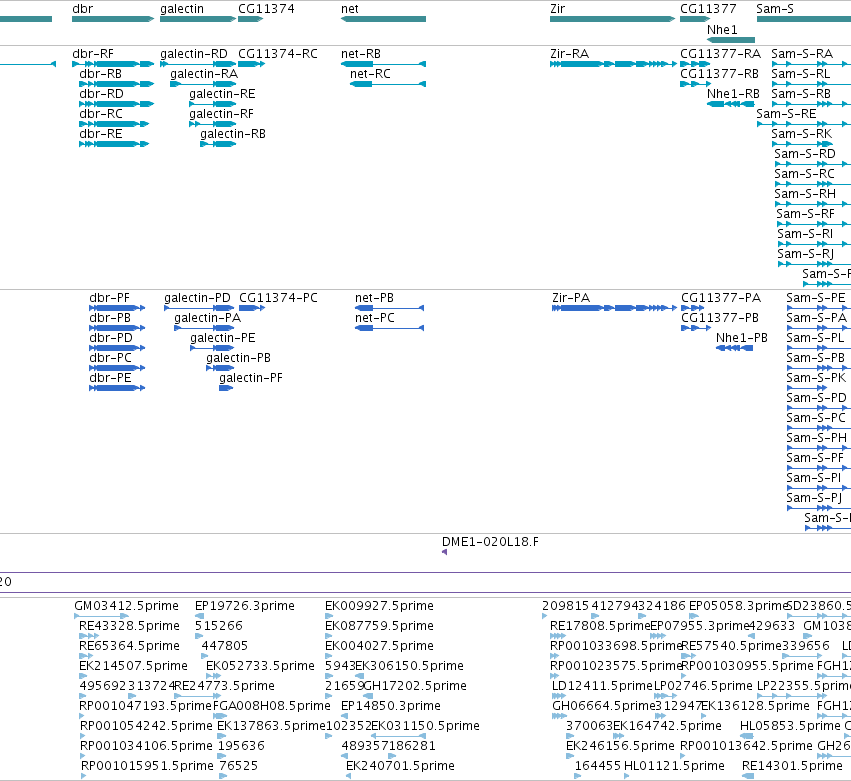851x781 pixels.
Task: Click the dbr gene label
Action: tap(82, 9)
